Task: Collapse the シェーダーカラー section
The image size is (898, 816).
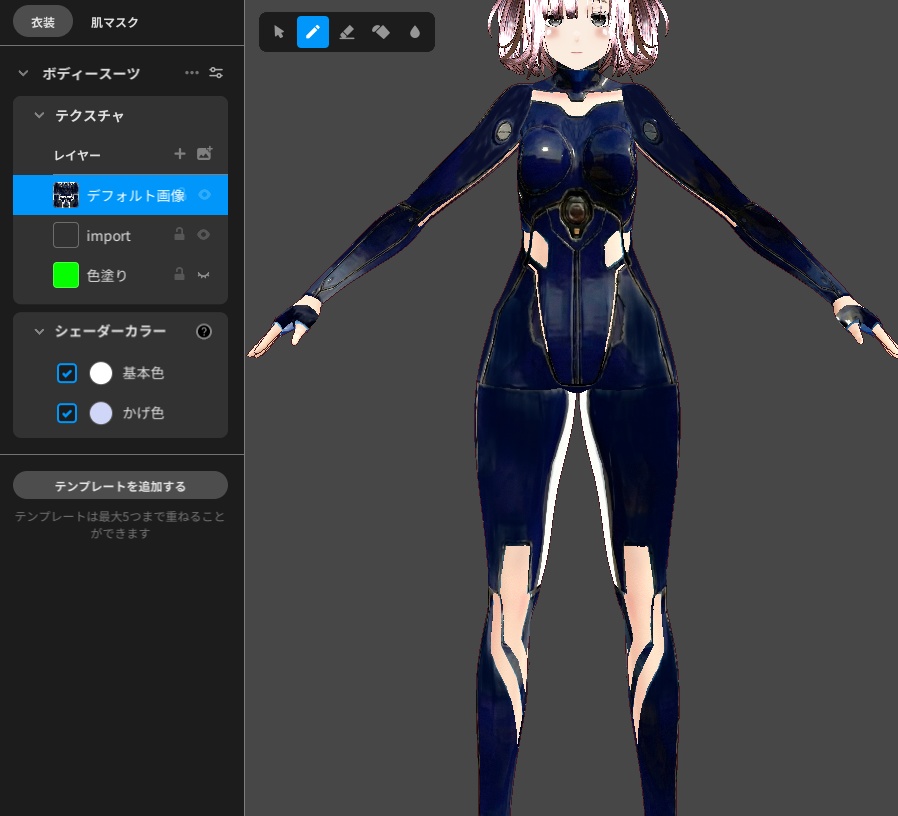Action: (x=39, y=331)
